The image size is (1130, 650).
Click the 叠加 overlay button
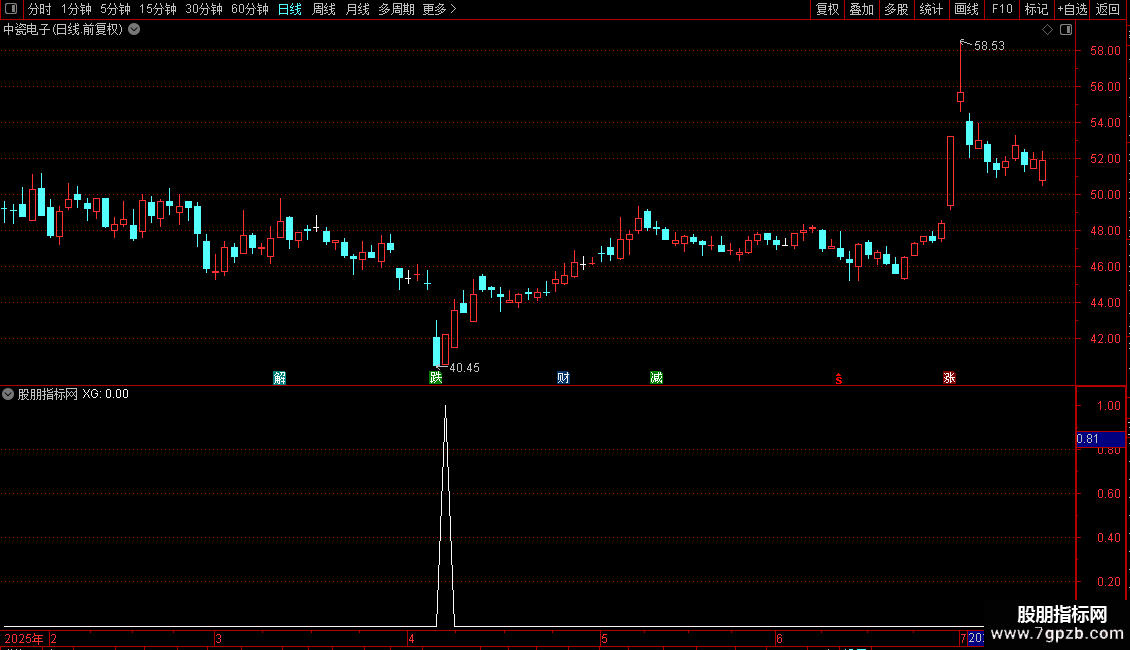pos(861,9)
